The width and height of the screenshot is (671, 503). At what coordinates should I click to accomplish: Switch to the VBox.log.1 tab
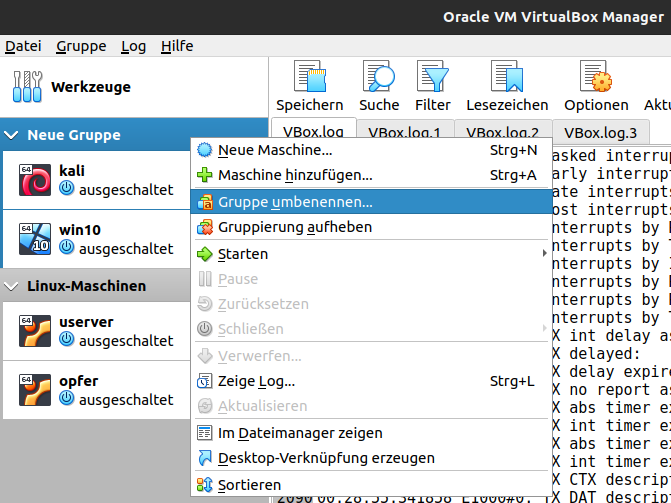click(404, 129)
